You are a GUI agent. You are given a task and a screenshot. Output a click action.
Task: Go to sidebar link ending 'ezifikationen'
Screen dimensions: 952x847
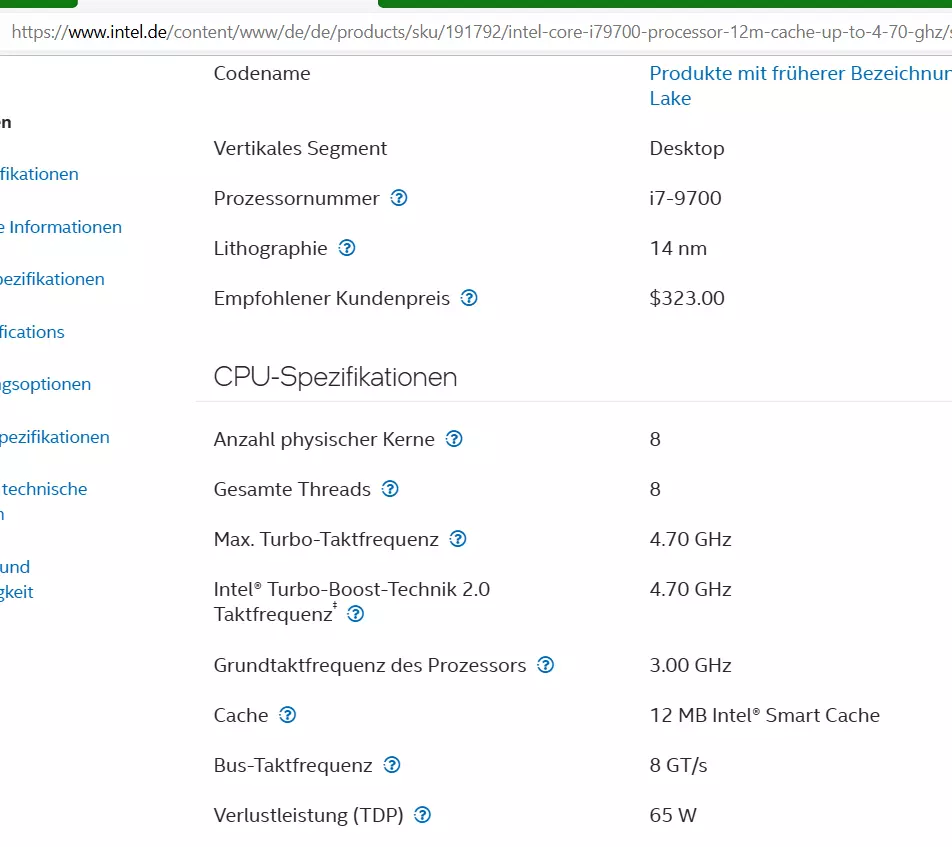tap(52, 279)
